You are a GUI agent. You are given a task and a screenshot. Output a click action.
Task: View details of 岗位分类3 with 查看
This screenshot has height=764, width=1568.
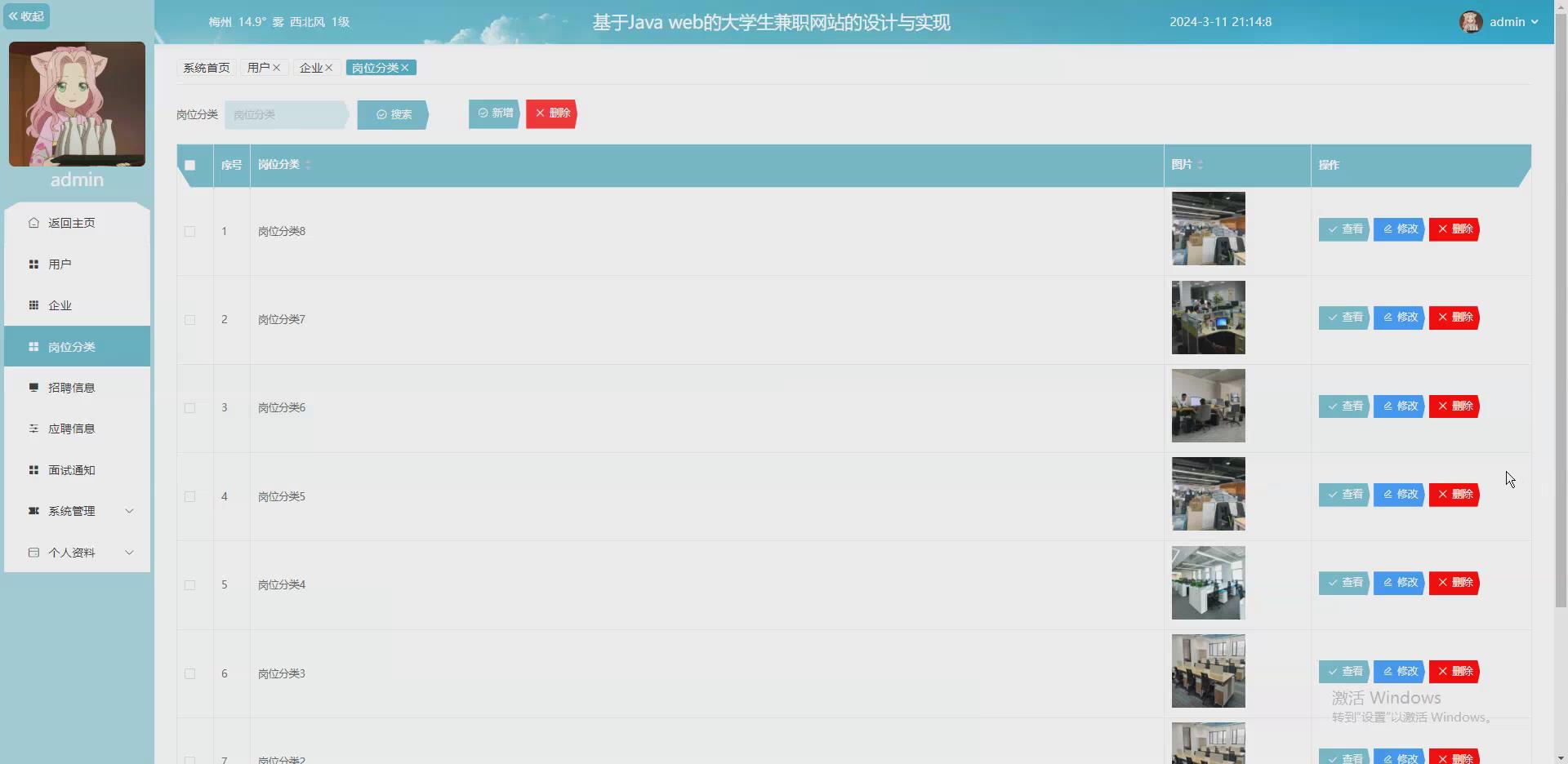[1344, 672]
